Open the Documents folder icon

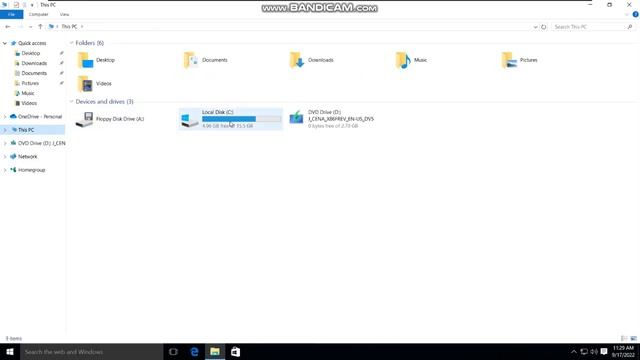[191, 60]
